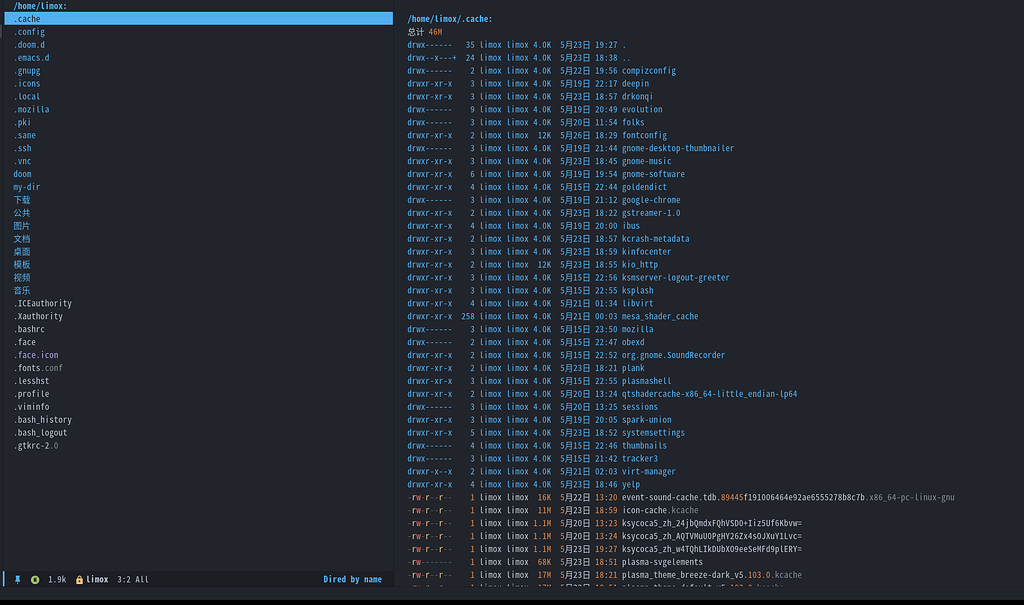This screenshot has height=605, width=1024.
Task: Open the .ssh folder in the sidebar
Action: pos(23,147)
